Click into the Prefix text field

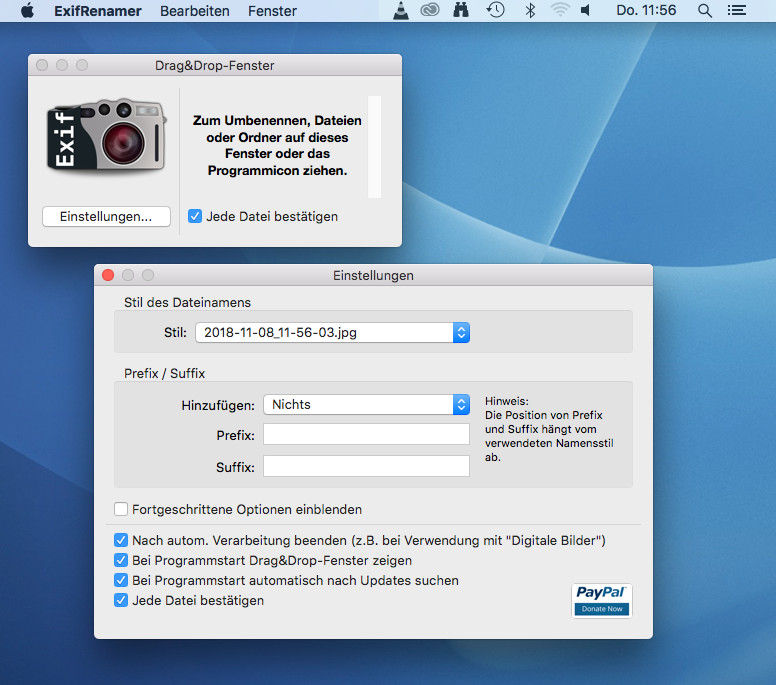click(x=365, y=435)
